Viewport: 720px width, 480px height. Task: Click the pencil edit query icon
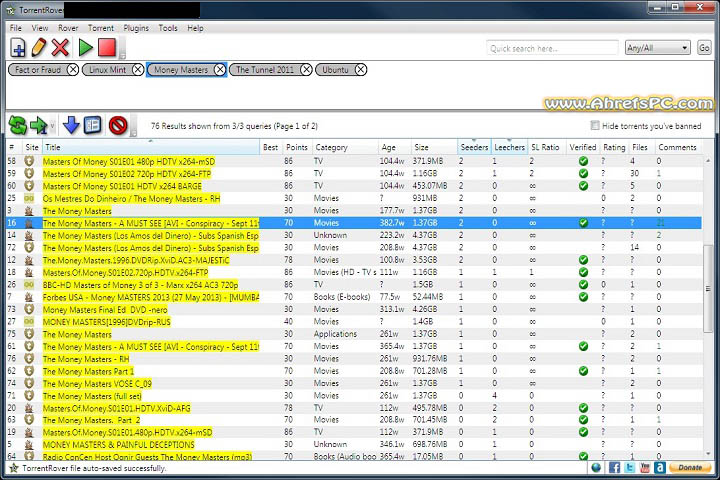coord(39,48)
